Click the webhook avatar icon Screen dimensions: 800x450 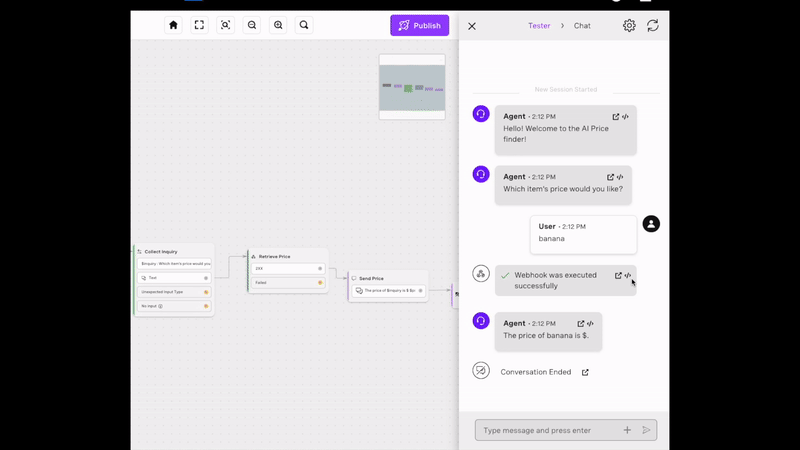[x=481, y=273]
